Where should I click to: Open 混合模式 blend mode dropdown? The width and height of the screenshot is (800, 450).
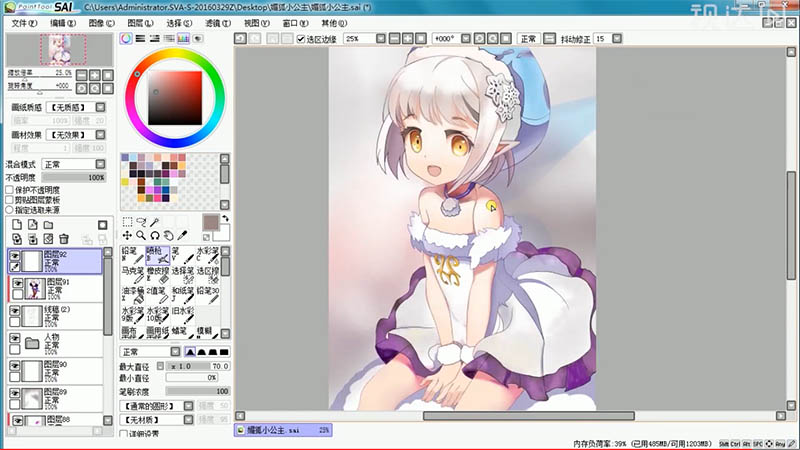[x=101, y=164]
